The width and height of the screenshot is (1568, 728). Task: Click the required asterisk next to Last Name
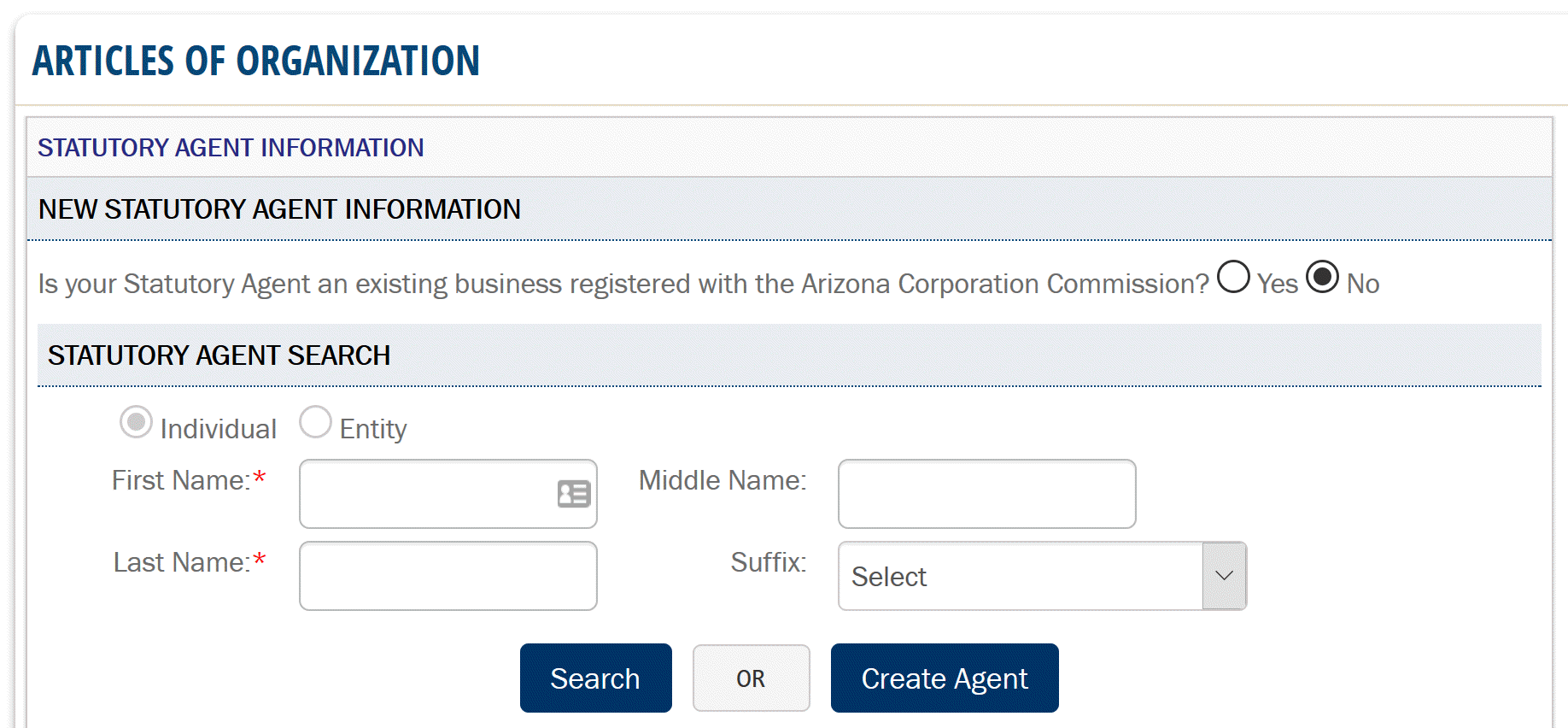coord(259,560)
